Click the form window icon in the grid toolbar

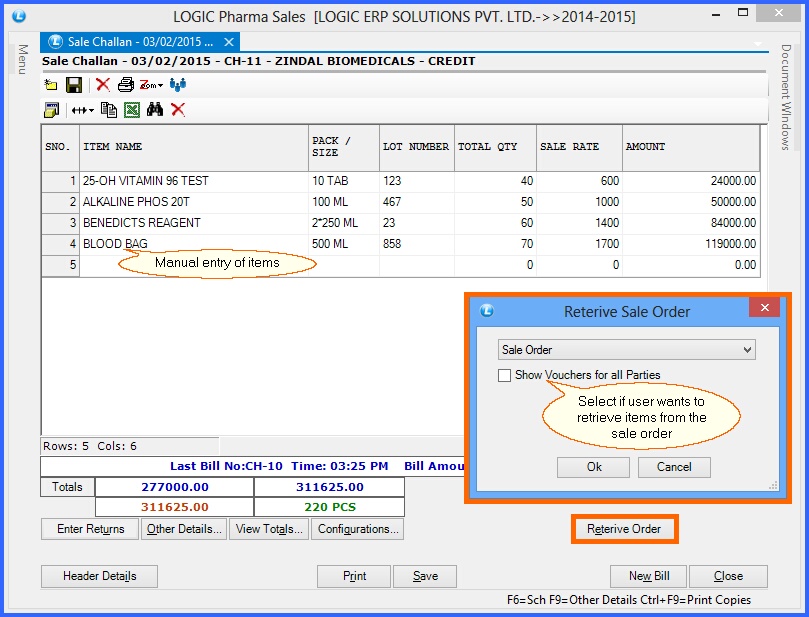[52, 109]
